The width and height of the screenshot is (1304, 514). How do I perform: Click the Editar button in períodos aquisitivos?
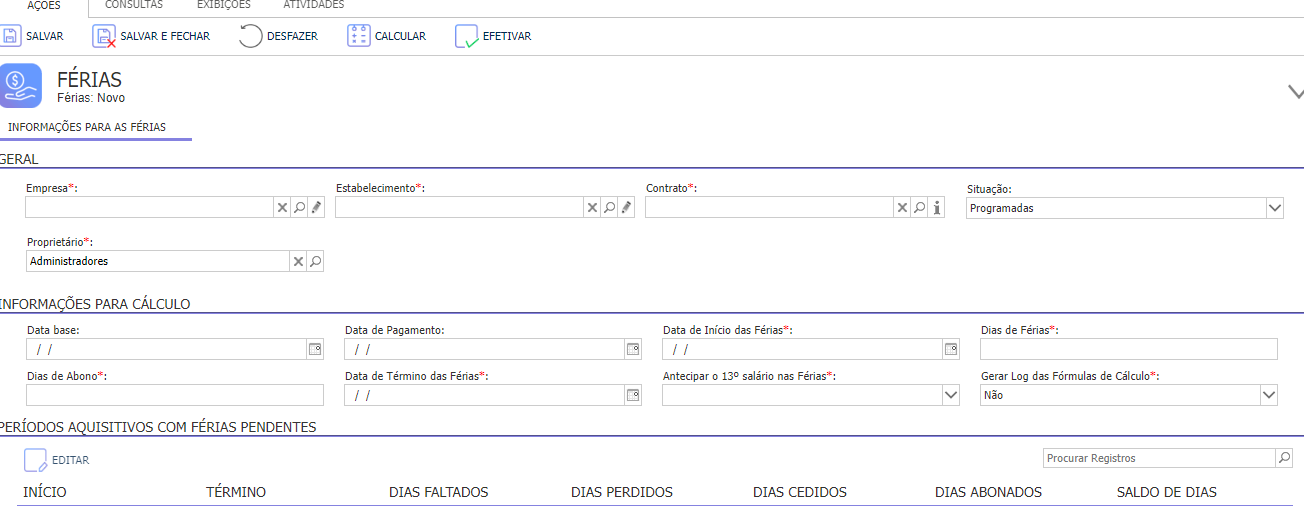(x=57, y=460)
